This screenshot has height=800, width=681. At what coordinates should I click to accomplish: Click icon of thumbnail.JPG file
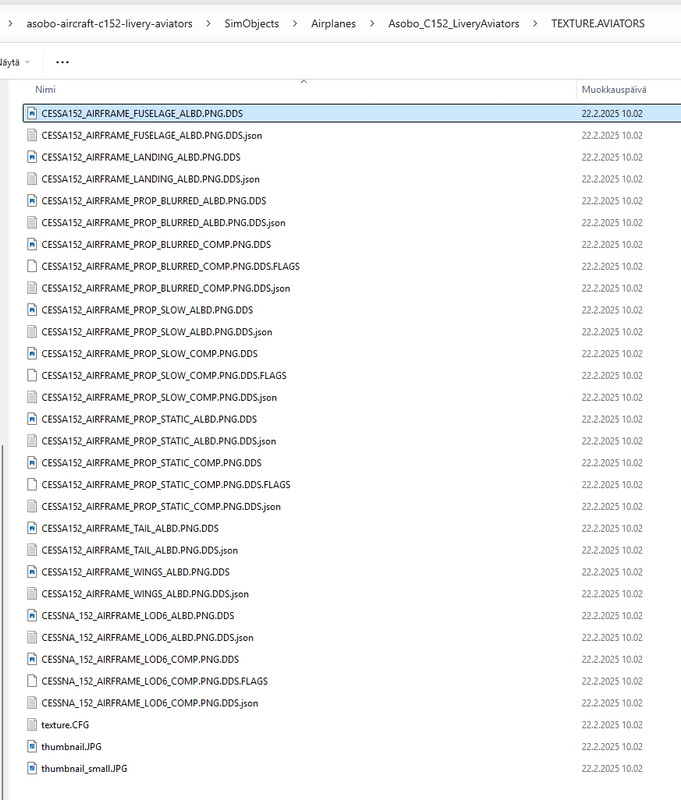click(x=32, y=746)
